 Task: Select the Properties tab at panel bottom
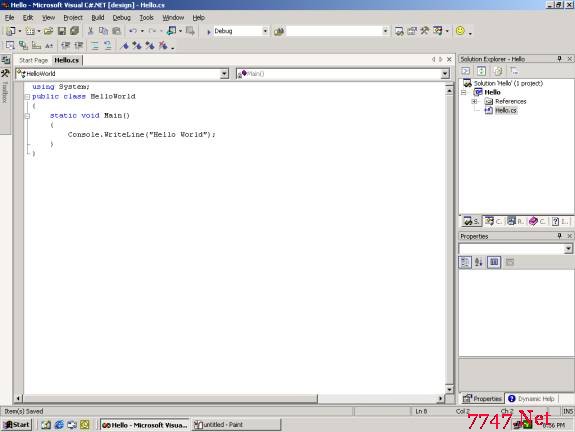pos(482,399)
